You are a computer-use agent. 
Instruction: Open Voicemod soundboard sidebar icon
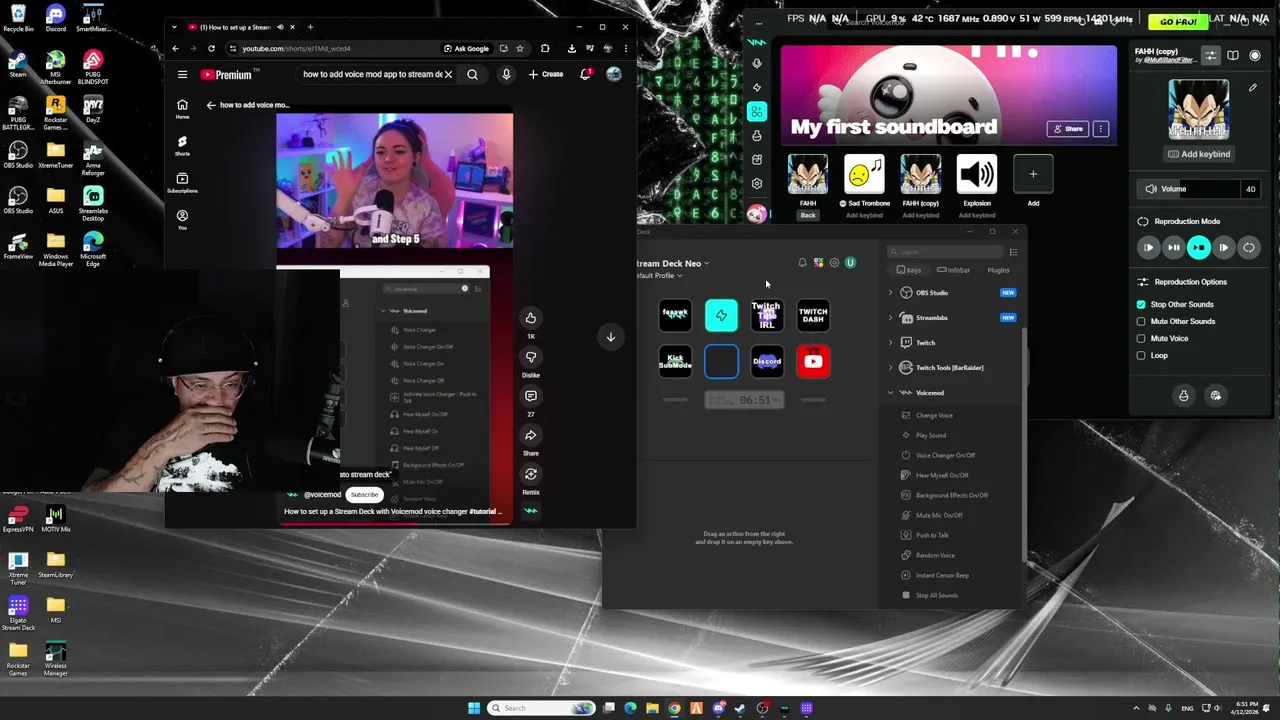757,112
